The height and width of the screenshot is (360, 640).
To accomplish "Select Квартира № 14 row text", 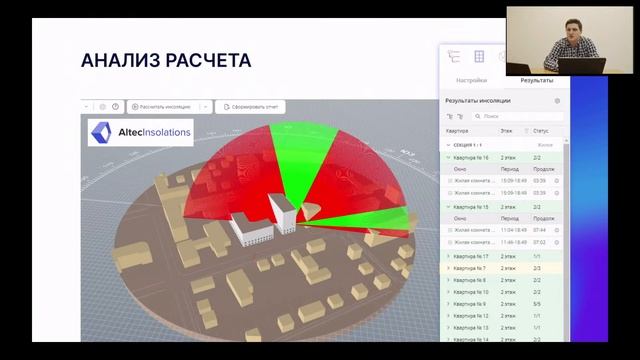I will (471, 339).
